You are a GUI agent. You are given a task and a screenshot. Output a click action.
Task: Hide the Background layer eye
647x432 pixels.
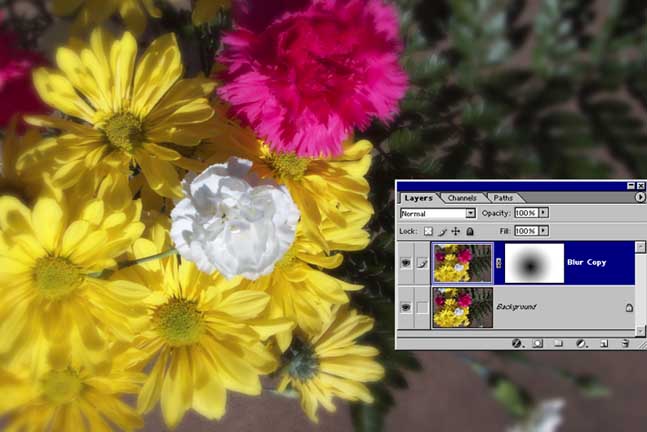pyautogui.click(x=406, y=307)
